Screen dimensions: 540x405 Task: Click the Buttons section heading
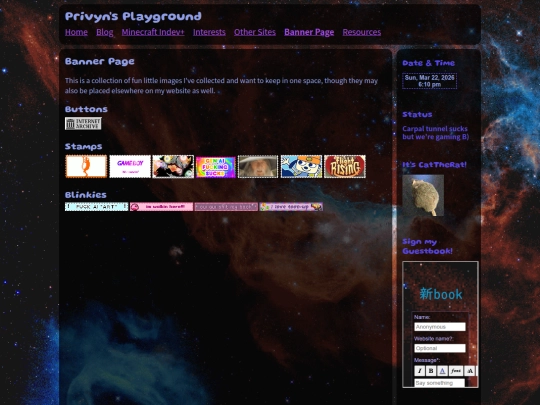coord(86,109)
